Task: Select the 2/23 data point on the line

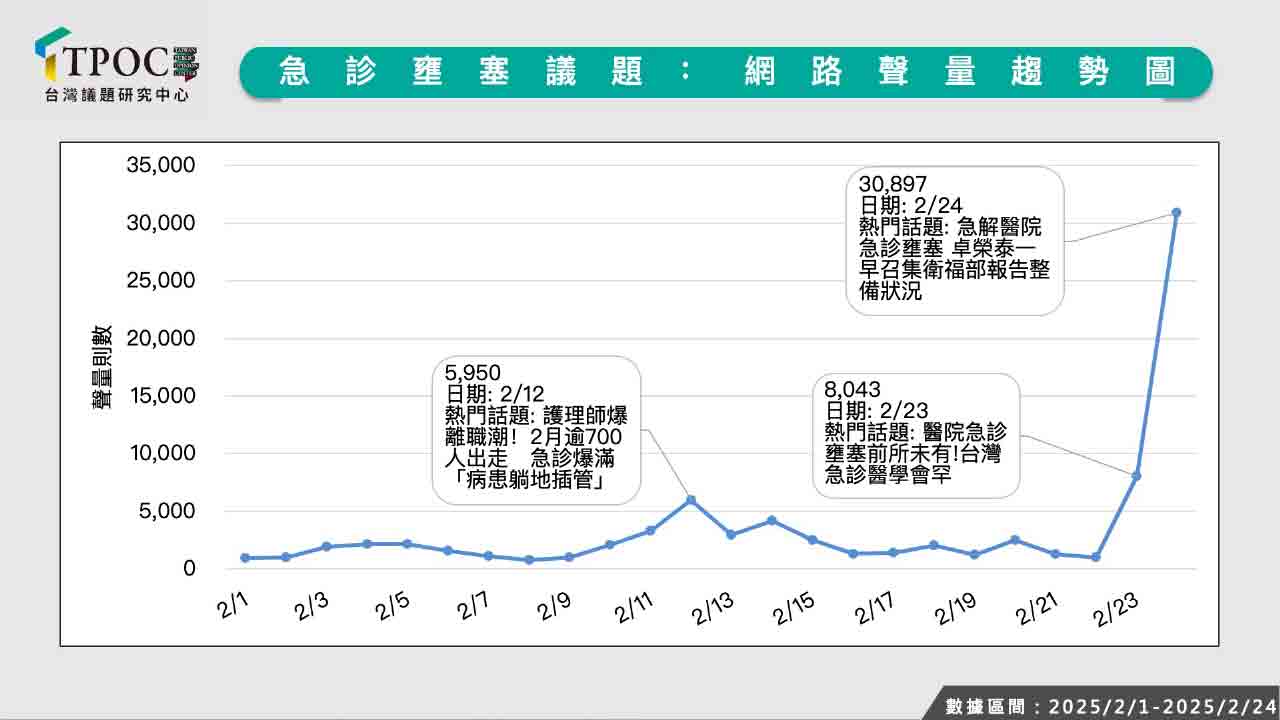Action: pyautogui.click(x=1136, y=476)
